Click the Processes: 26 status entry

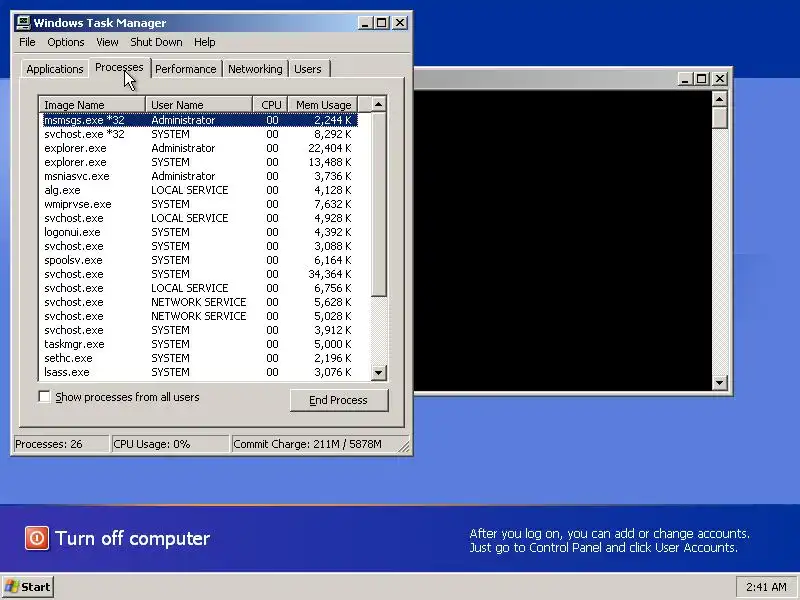coord(61,444)
